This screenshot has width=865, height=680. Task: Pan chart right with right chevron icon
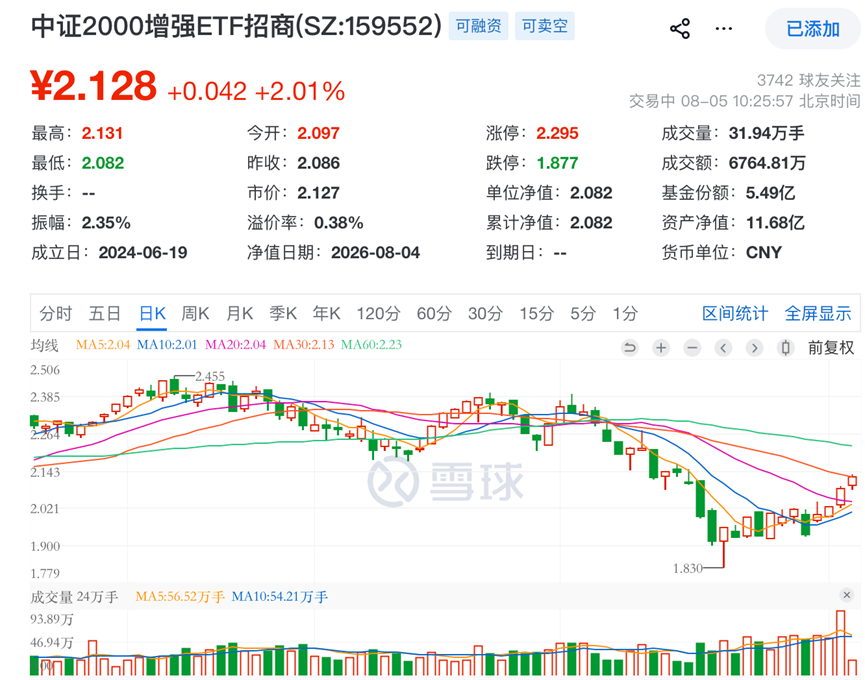click(755, 347)
